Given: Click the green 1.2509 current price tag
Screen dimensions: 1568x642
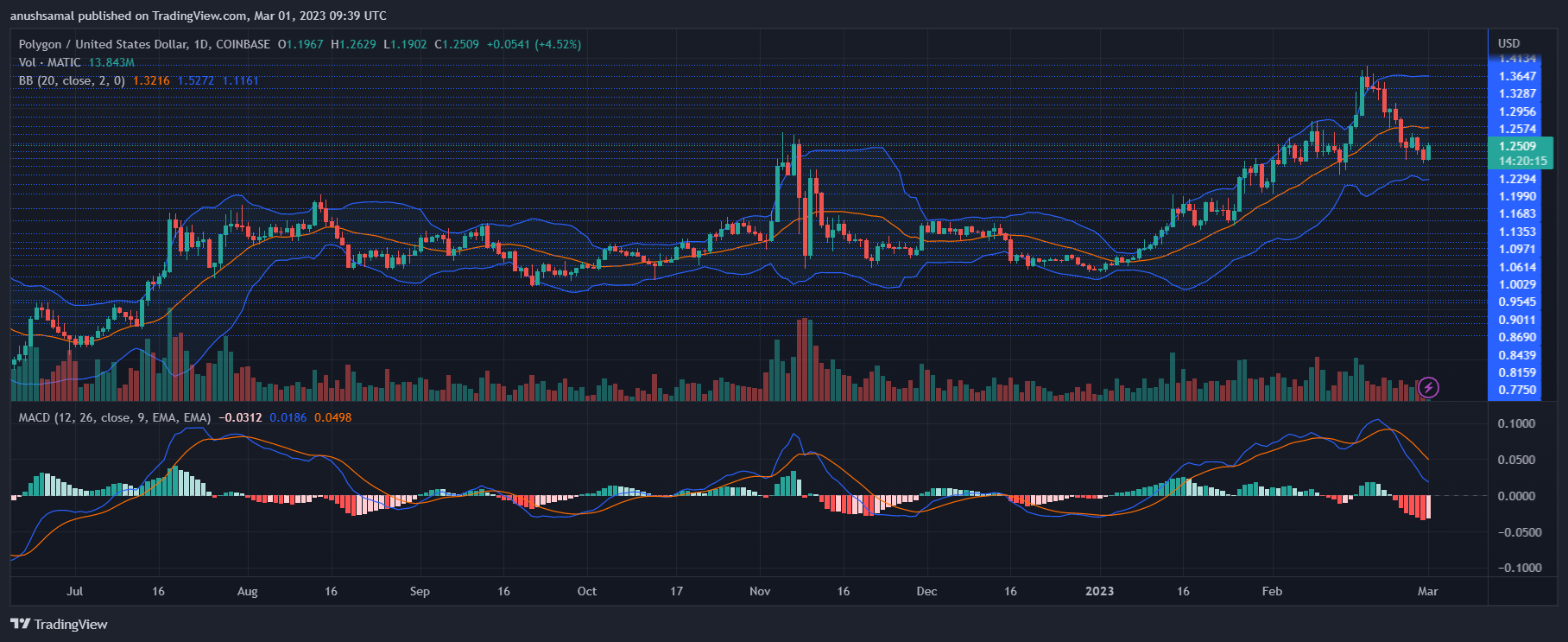Looking at the screenshot, I should click(1517, 146).
